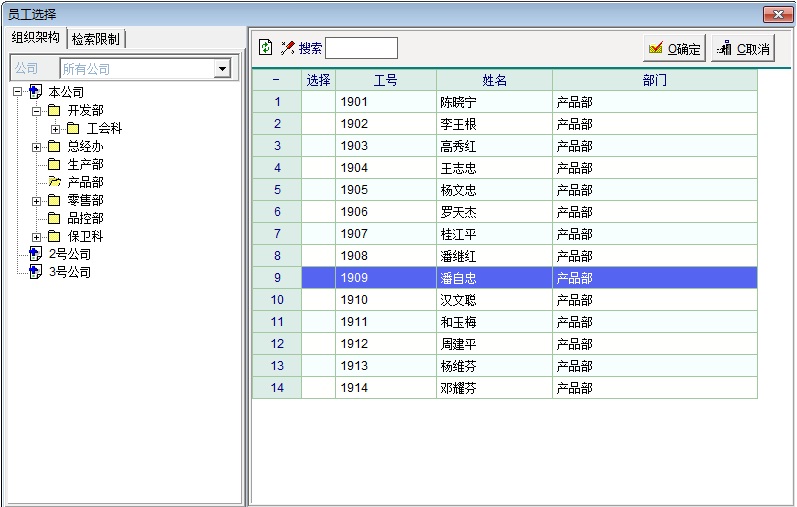
Task: Click the green refresh icon in toolbar
Action: (x=266, y=47)
